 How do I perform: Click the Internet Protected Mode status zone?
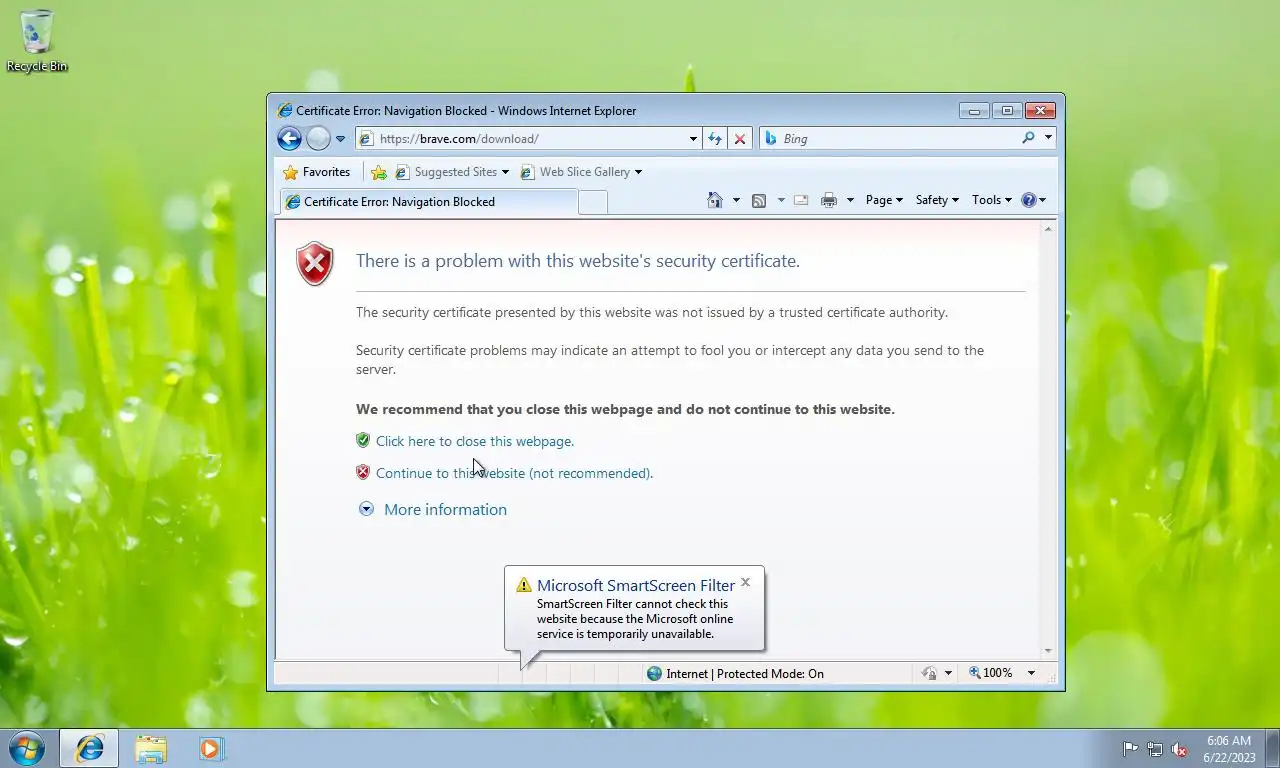click(x=735, y=674)
